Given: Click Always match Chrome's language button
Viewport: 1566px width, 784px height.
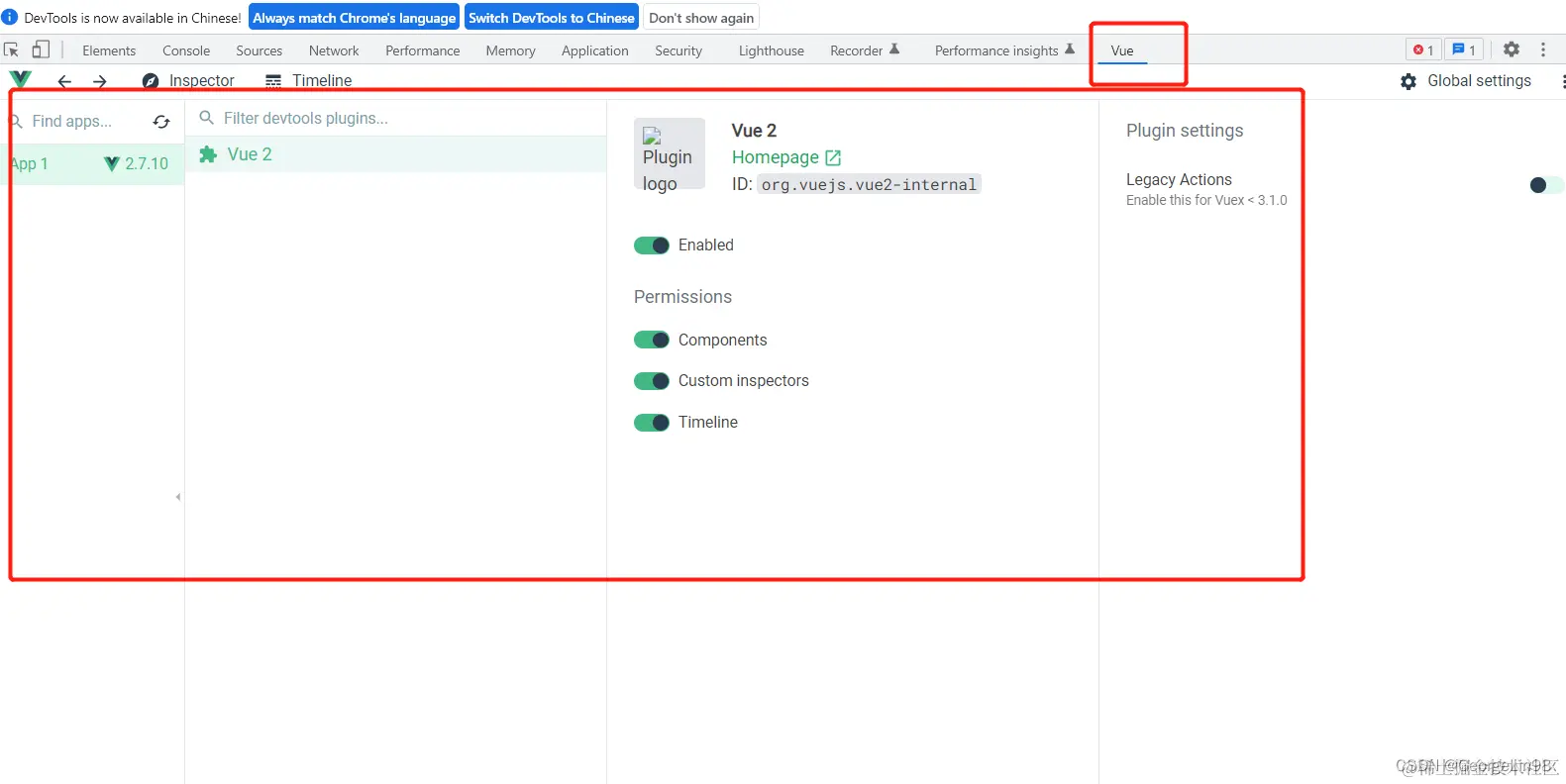Looking at the screenshot, I should point(354,18).
